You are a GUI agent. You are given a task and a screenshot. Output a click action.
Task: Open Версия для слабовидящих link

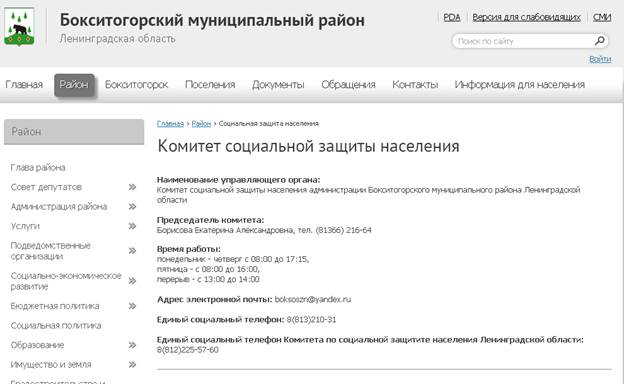(526, 18)
